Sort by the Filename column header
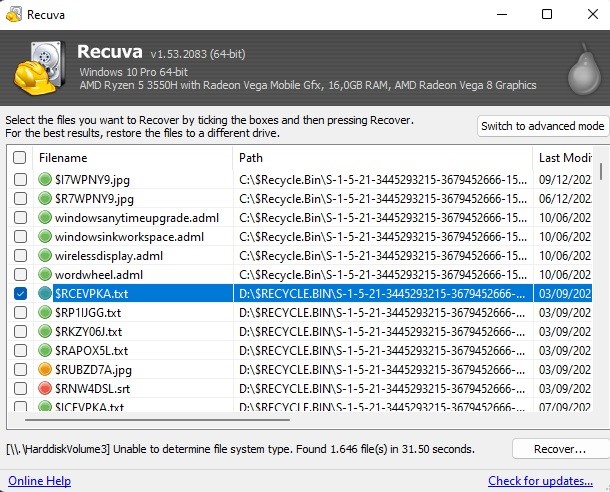Viewport: 610px width, 492px height. coord(133,158)
